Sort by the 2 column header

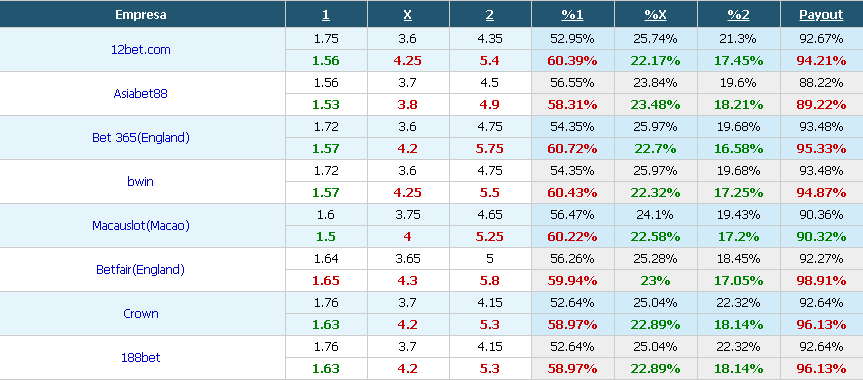tap(490, 15)
